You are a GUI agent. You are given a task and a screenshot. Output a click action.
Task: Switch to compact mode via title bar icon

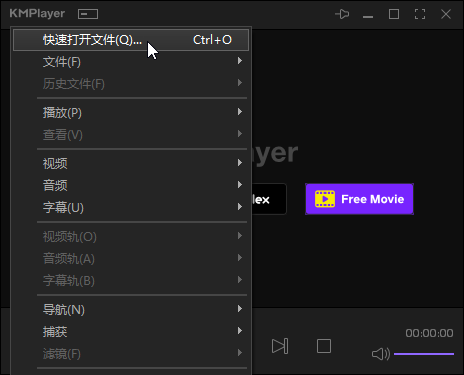(x=88, y=14)
